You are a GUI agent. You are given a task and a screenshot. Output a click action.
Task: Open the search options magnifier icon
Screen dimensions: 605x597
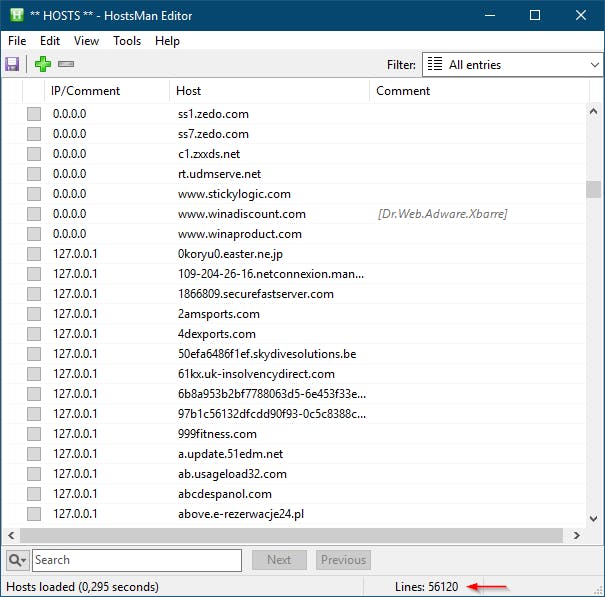[17, 560]
